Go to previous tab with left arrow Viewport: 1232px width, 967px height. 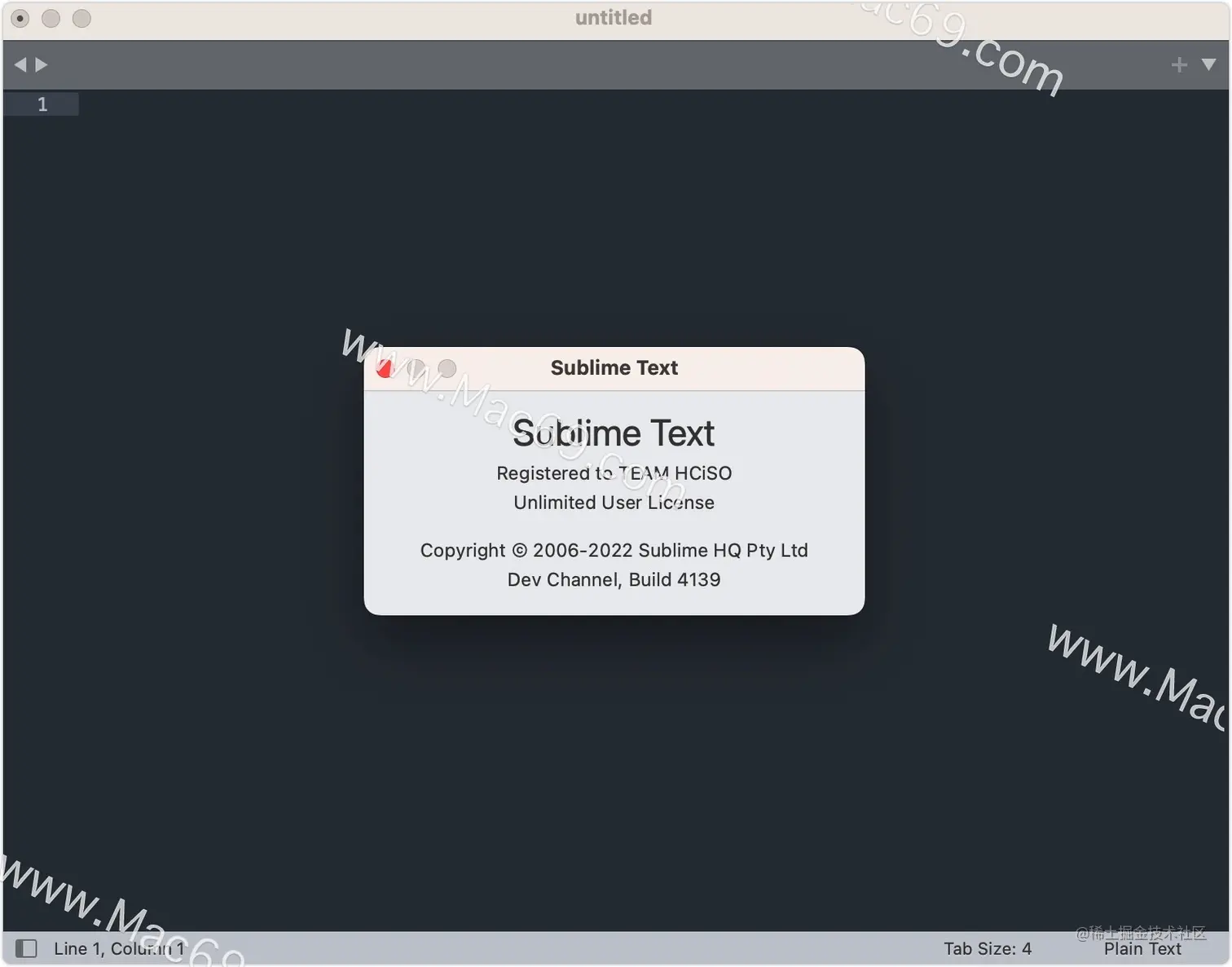click(x=20, y=64)
